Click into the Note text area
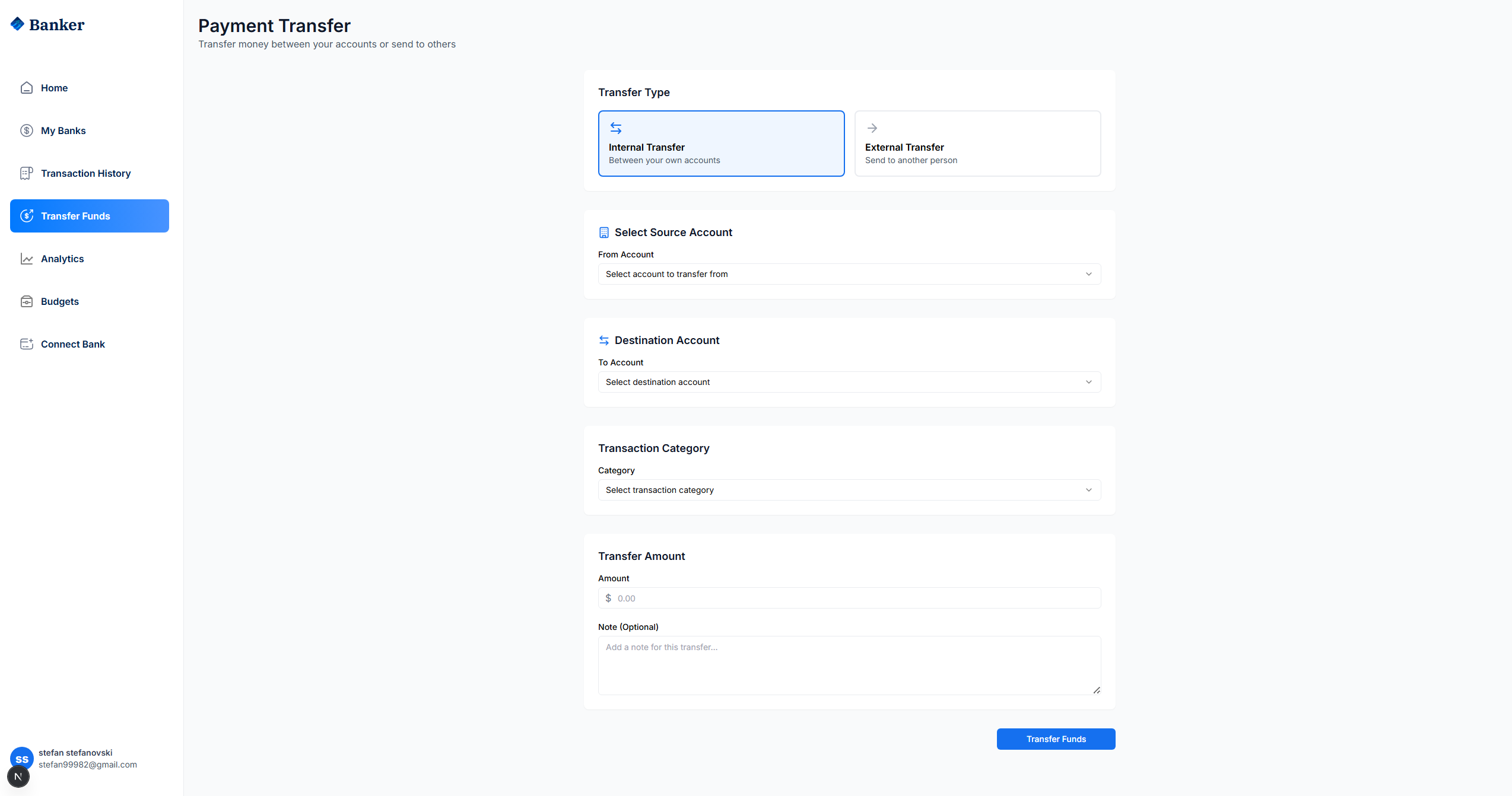Screen dimensions: 1512x796 [x=849, y=666]
